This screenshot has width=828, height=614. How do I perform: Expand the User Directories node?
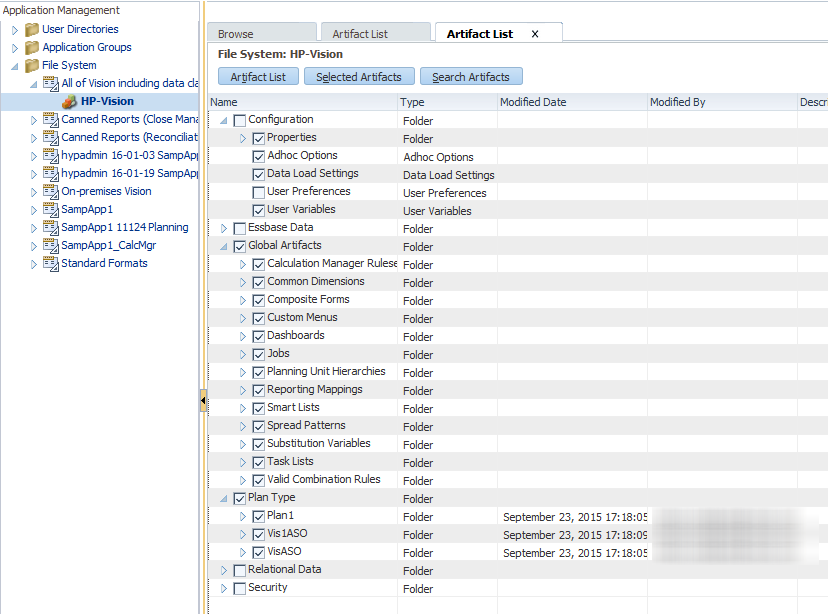(15, 30)
